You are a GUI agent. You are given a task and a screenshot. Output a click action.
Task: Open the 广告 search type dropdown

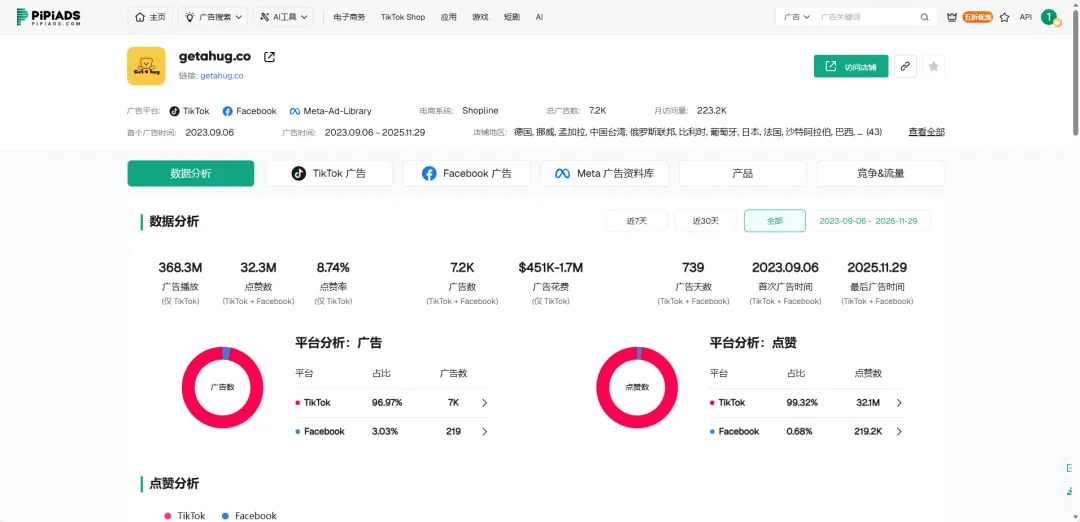(796, 17)
